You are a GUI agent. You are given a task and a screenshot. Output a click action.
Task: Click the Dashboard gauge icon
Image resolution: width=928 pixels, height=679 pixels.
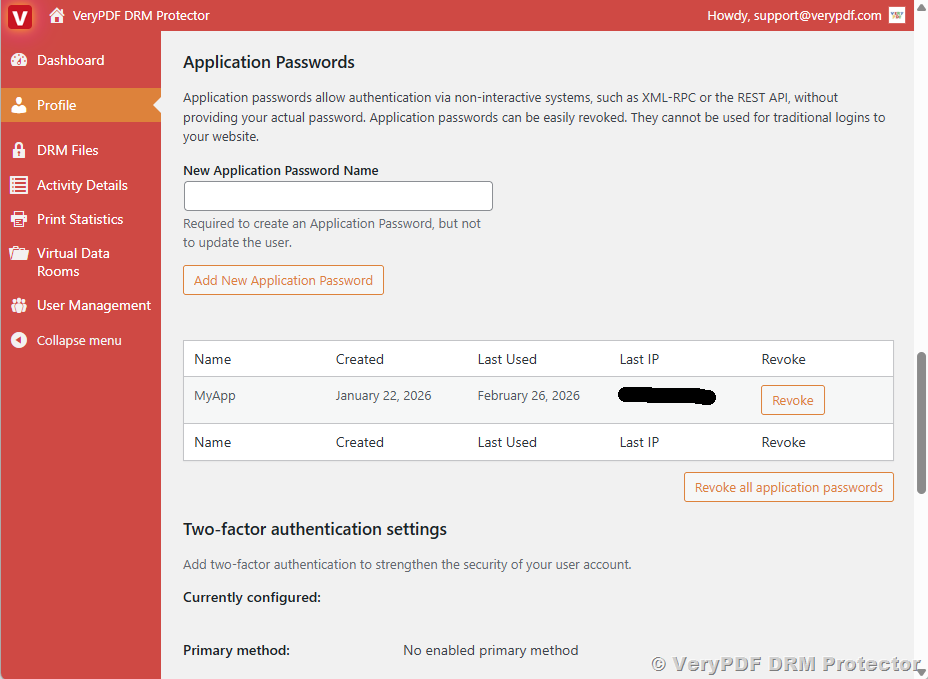tap(19, 60)
